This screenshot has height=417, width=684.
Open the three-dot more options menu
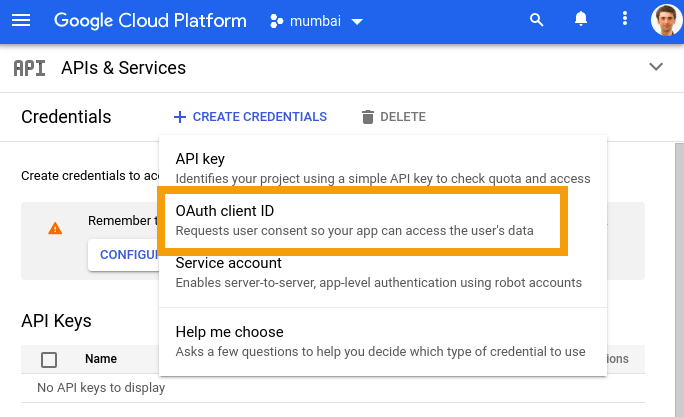point(625,18)
